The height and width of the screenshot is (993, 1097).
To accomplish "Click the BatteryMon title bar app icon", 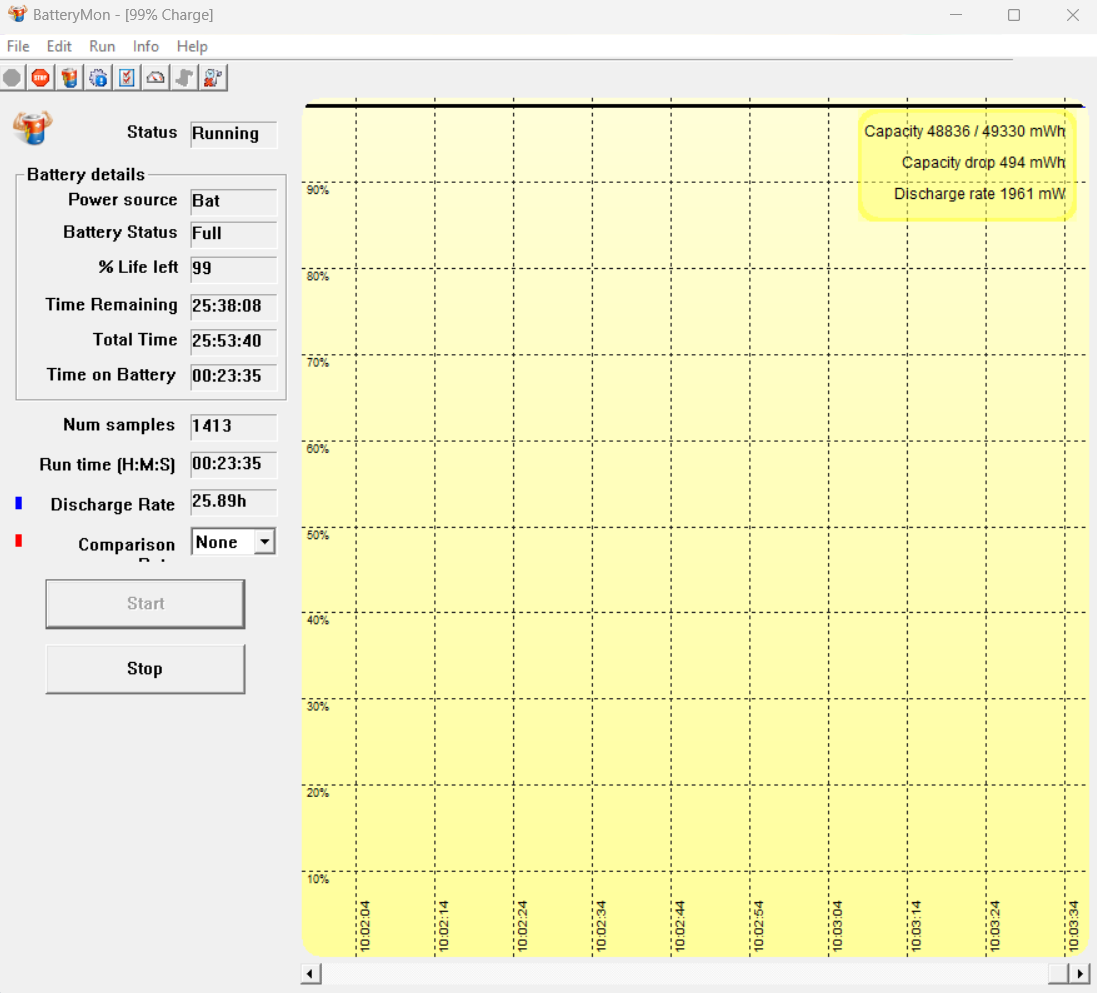I will (x=17, y=14).
